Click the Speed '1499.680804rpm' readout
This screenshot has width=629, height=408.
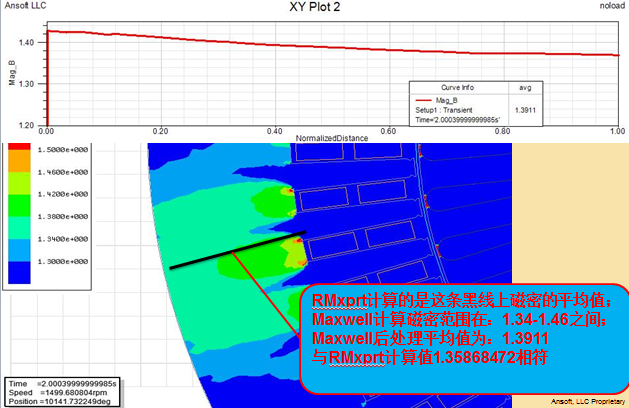[58, 393]
